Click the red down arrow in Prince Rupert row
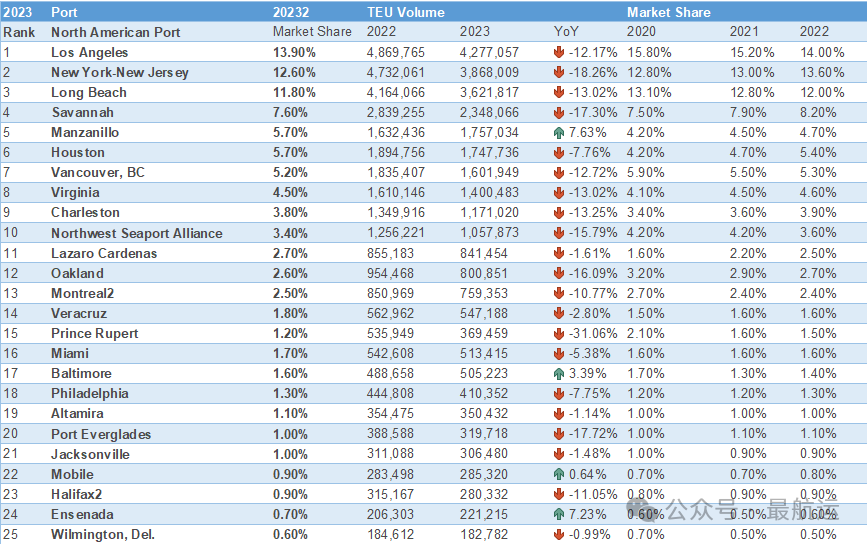The image size is (867, 544). [x=558, y=333]
